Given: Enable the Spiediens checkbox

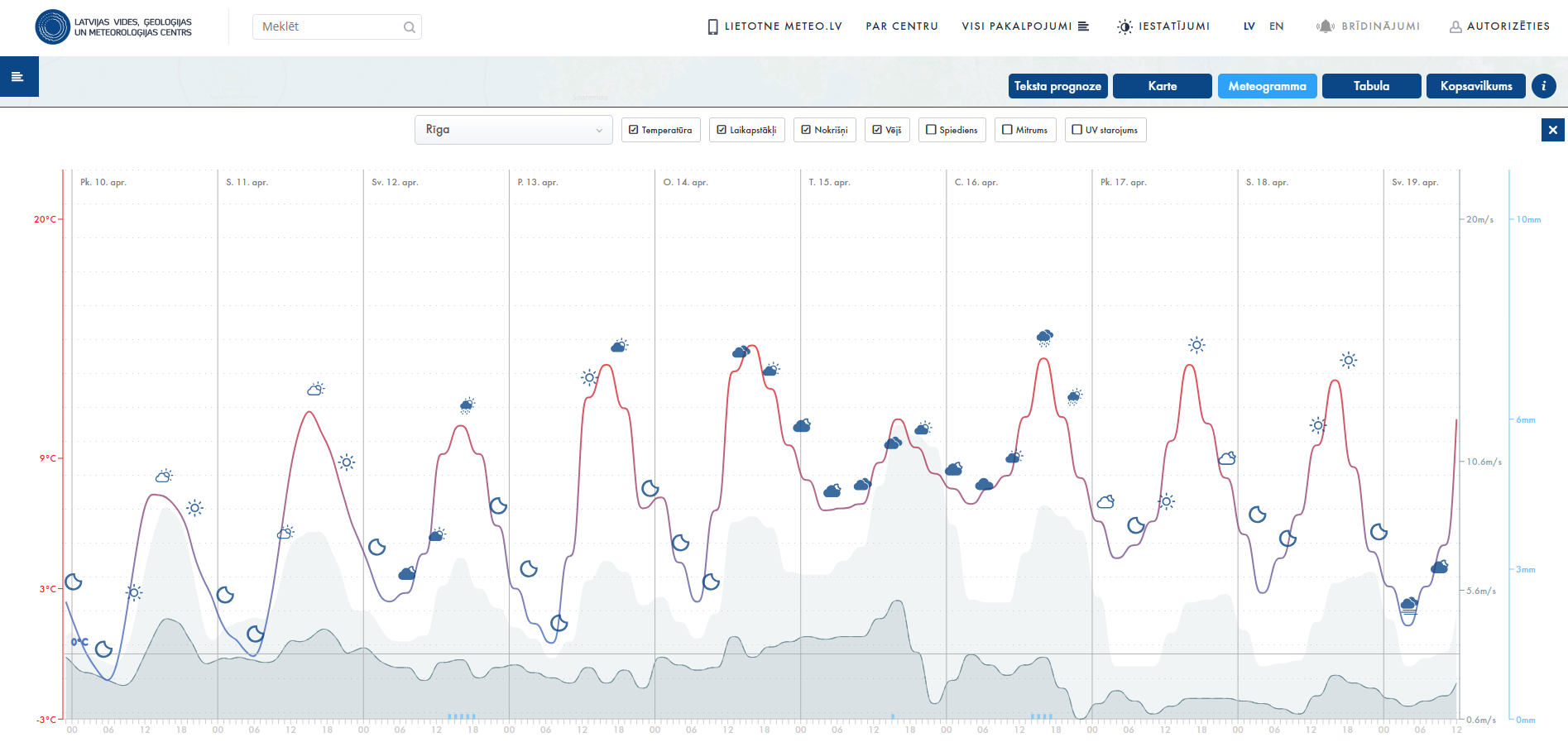Looking at the screenshot, I should point(931,130).
